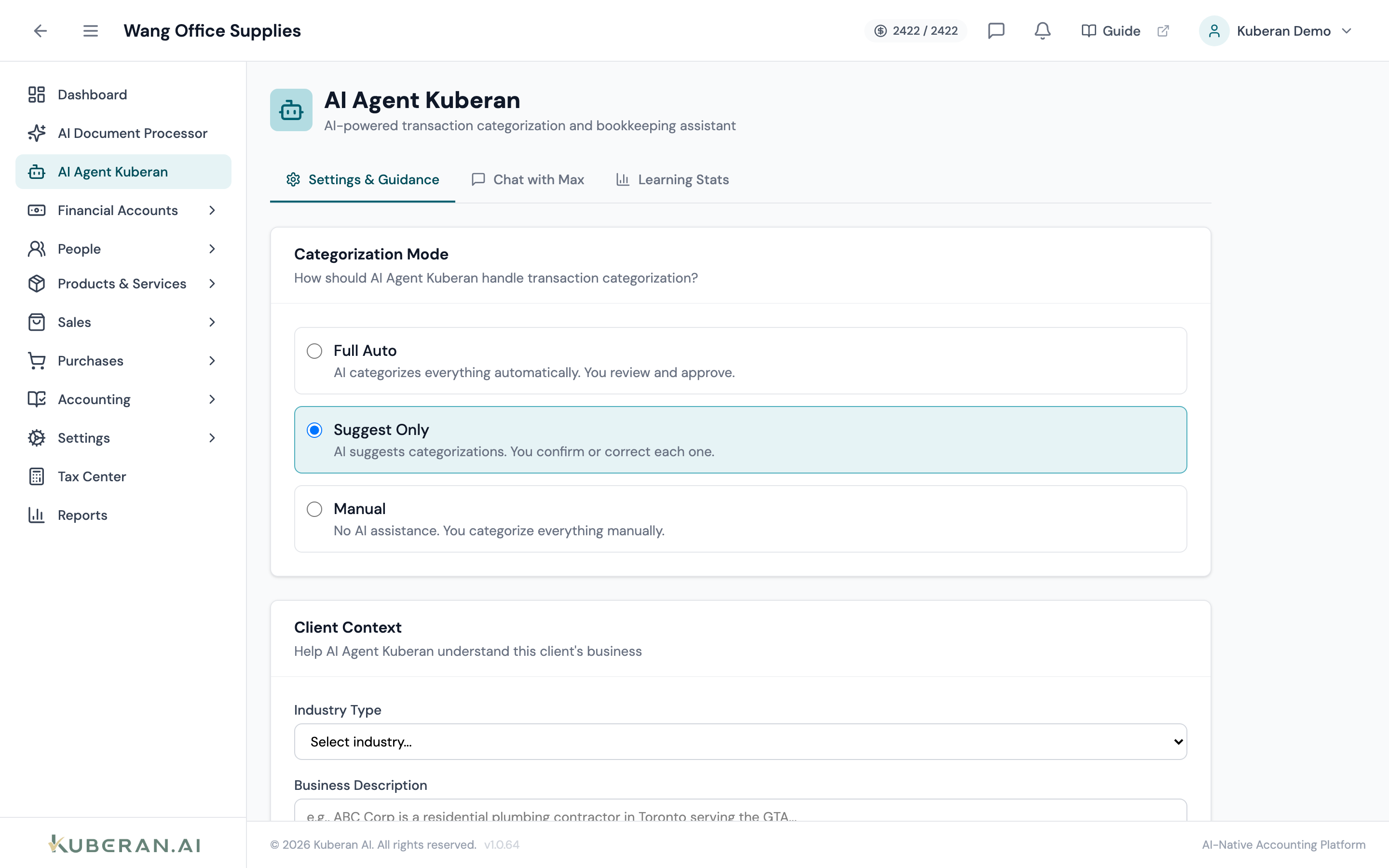This screenshot has width=1389, height=868.
Task: Go back using the left arrow icon
Action: (x=40, y=30)
